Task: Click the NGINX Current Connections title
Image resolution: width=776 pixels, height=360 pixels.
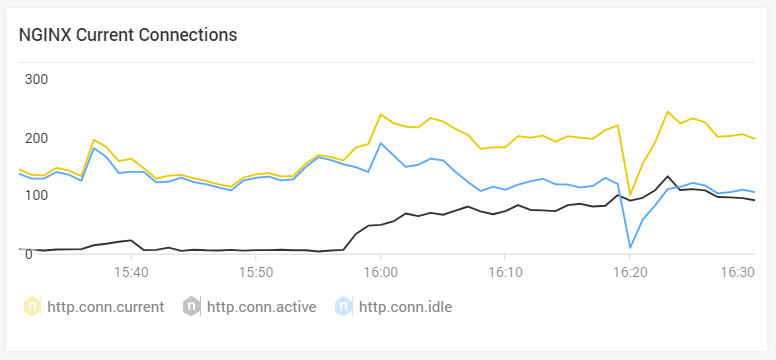Action: pos(128,35)
